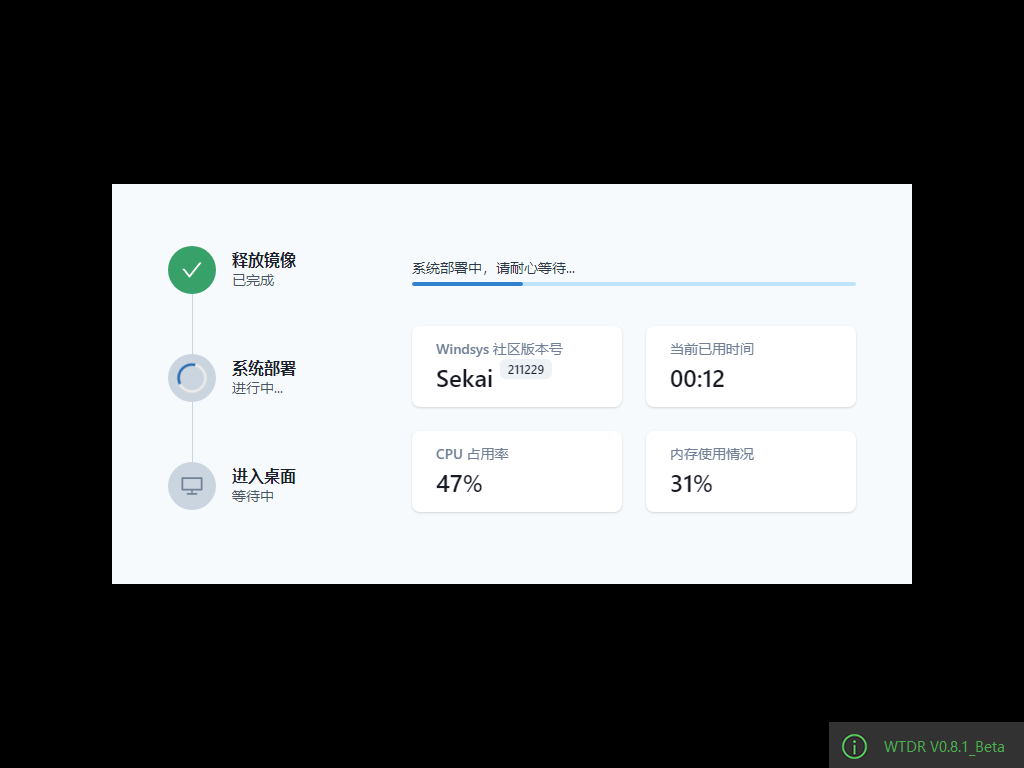Click the 211229 build number badge
1024x768 pixels.
(x=526, y=370)
